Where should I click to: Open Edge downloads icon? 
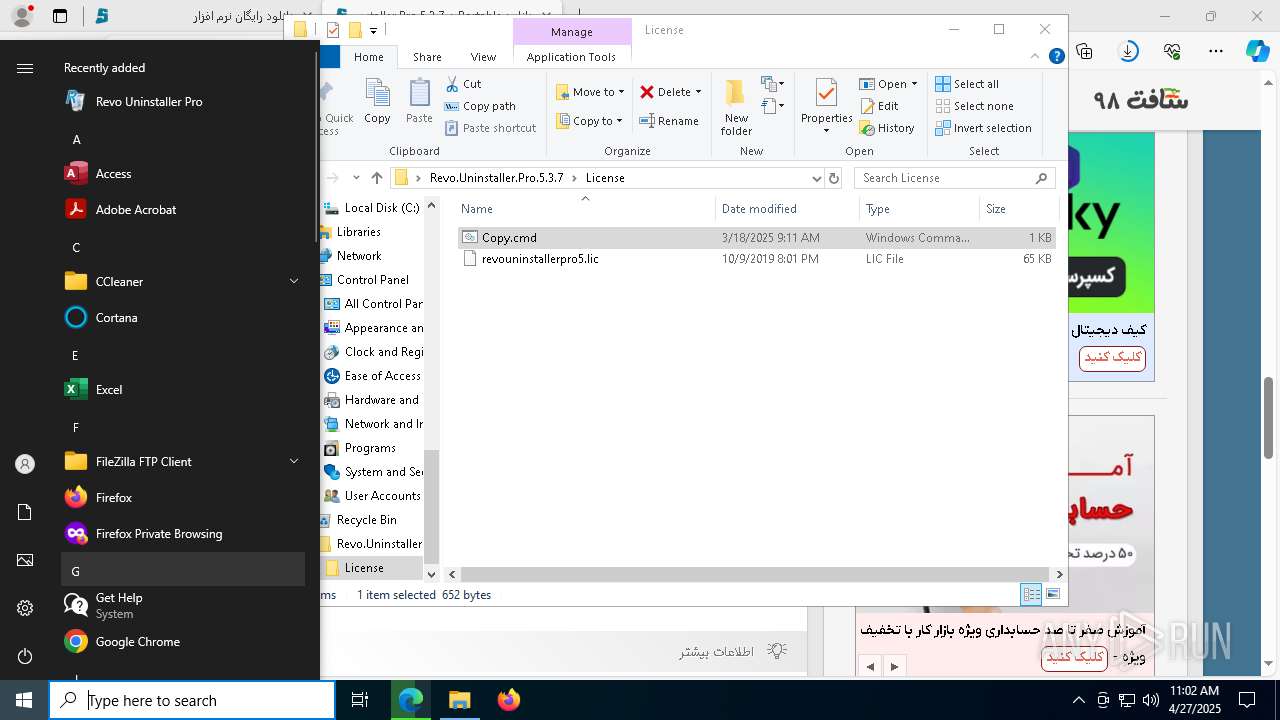point(1128,50)
